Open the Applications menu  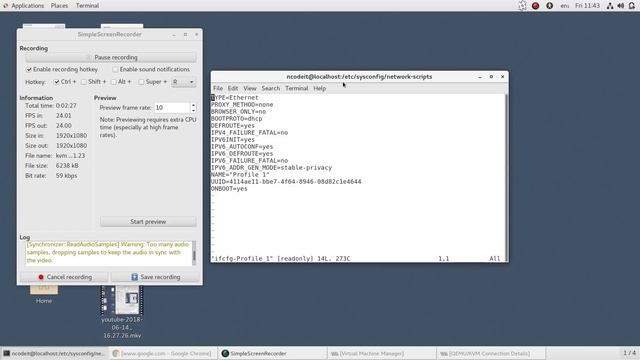tap(27, 6)
